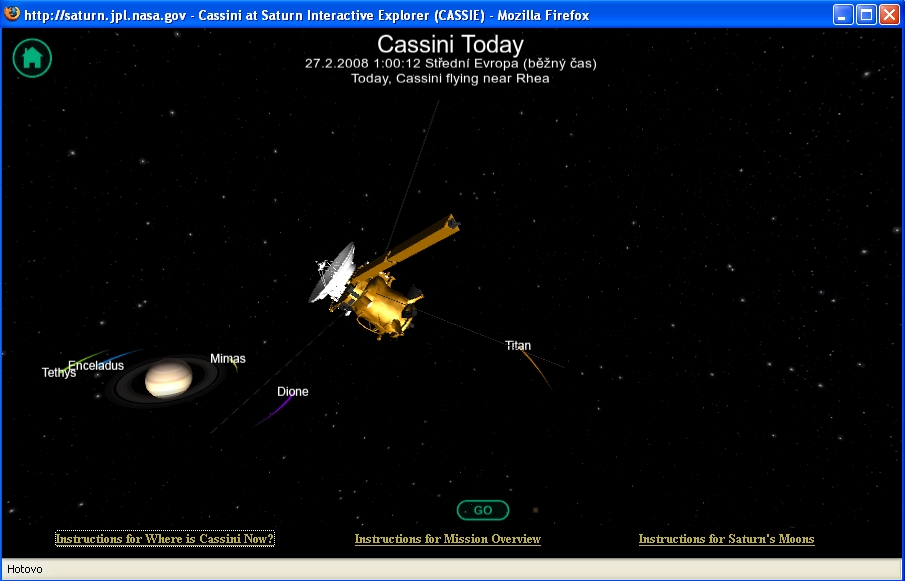Click the GO button
The width and height of the screenshot is (905, 581).
tap(483, 510)
